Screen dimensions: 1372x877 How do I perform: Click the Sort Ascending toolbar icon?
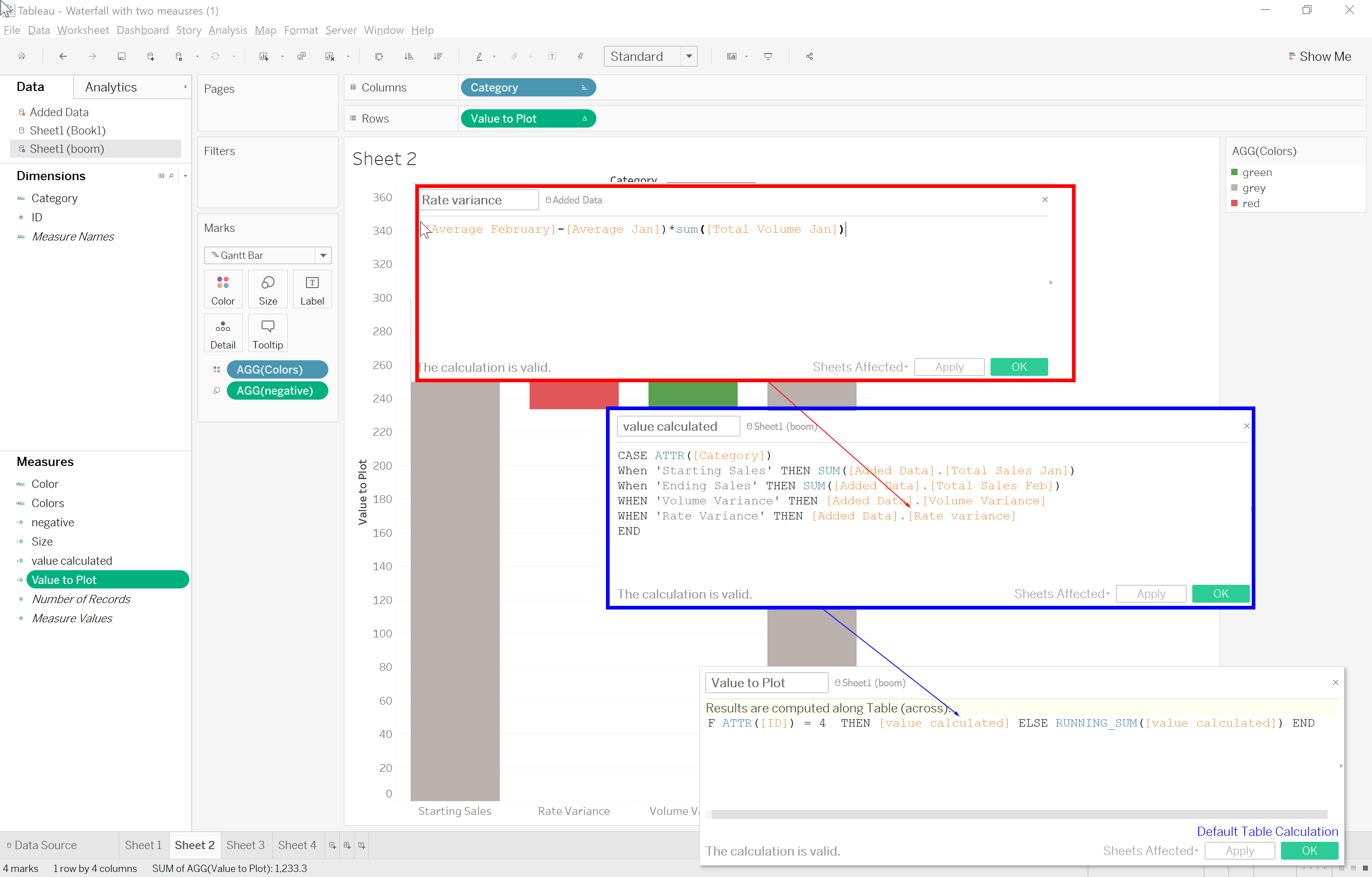click(x=408, y=56)
